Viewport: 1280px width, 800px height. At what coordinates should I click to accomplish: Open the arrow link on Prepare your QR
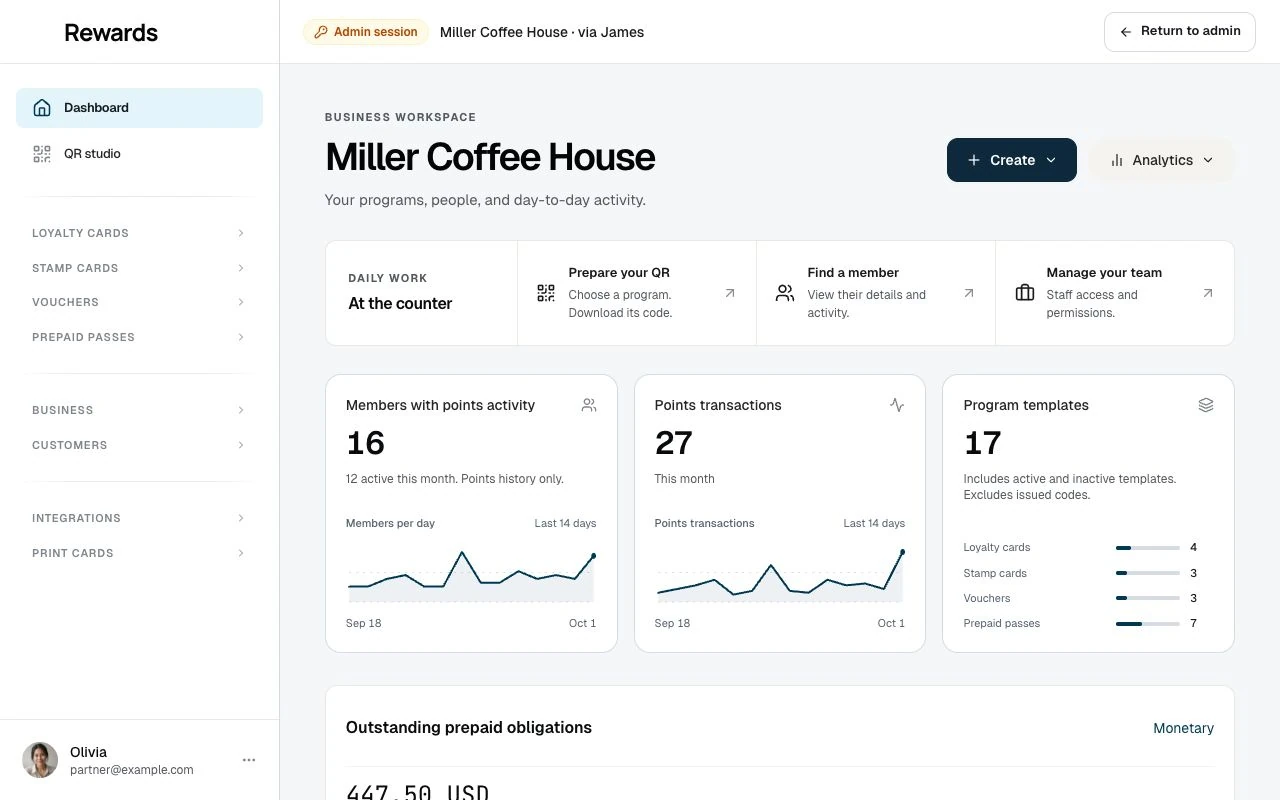[730, 293]
